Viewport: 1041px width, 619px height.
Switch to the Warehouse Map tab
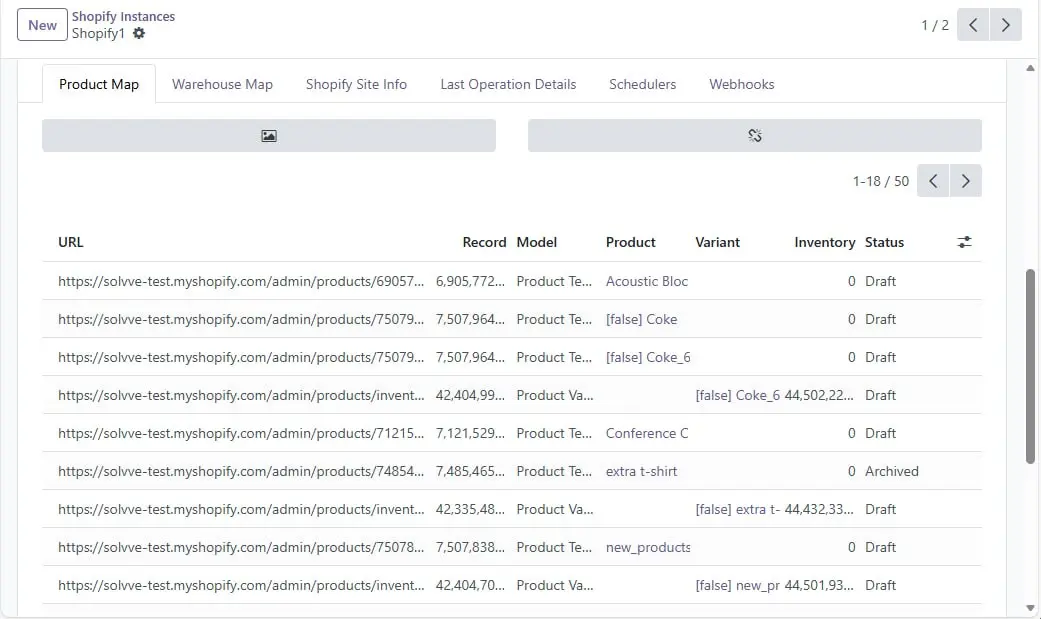pyautogui.click(x=222, y=84)
